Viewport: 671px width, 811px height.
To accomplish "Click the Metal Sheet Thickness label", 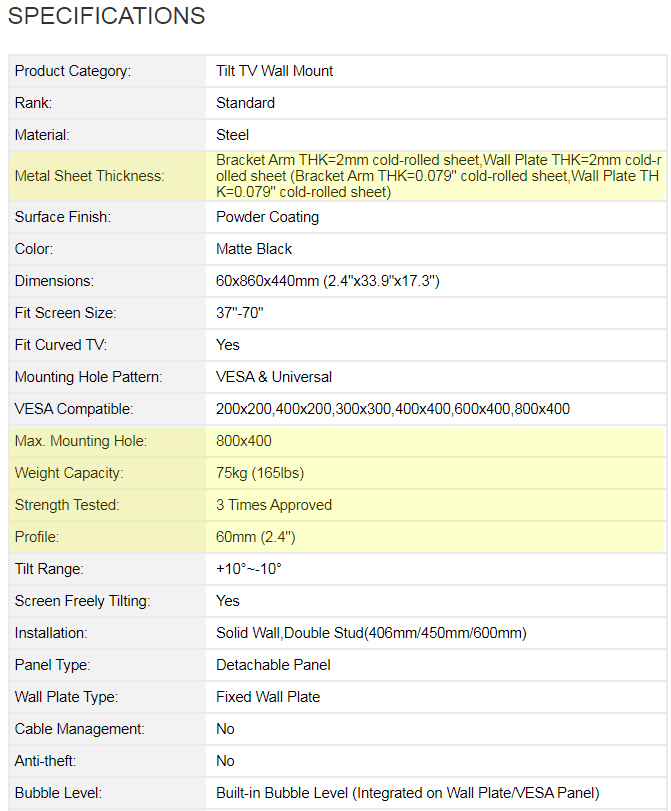I will 90,176.
